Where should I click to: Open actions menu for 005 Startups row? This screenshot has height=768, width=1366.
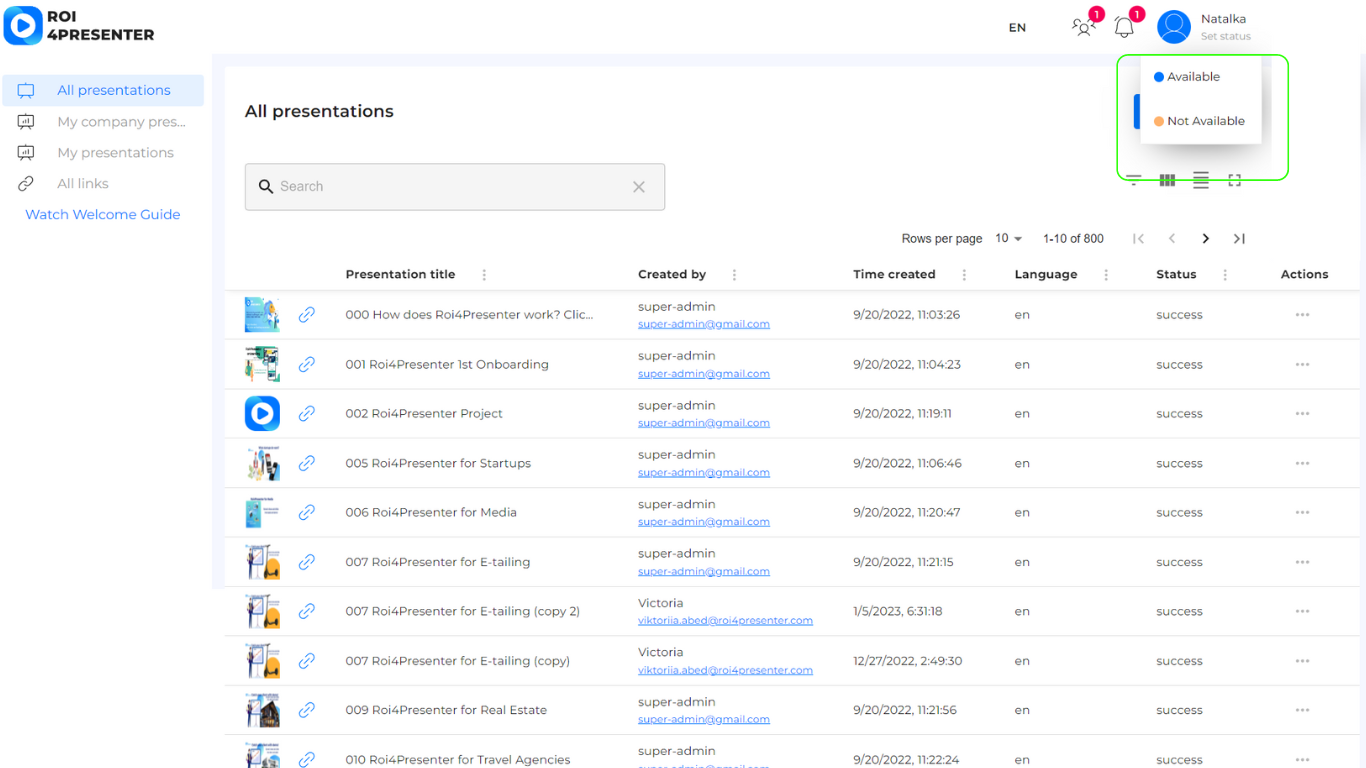click(1302, 463)
